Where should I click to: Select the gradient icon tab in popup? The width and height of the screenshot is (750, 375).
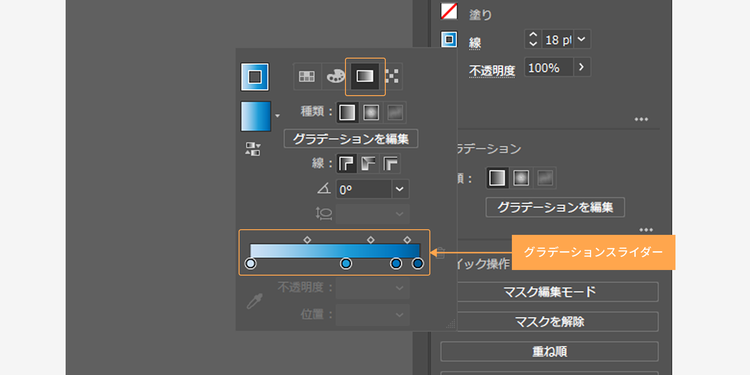(365, 77)
